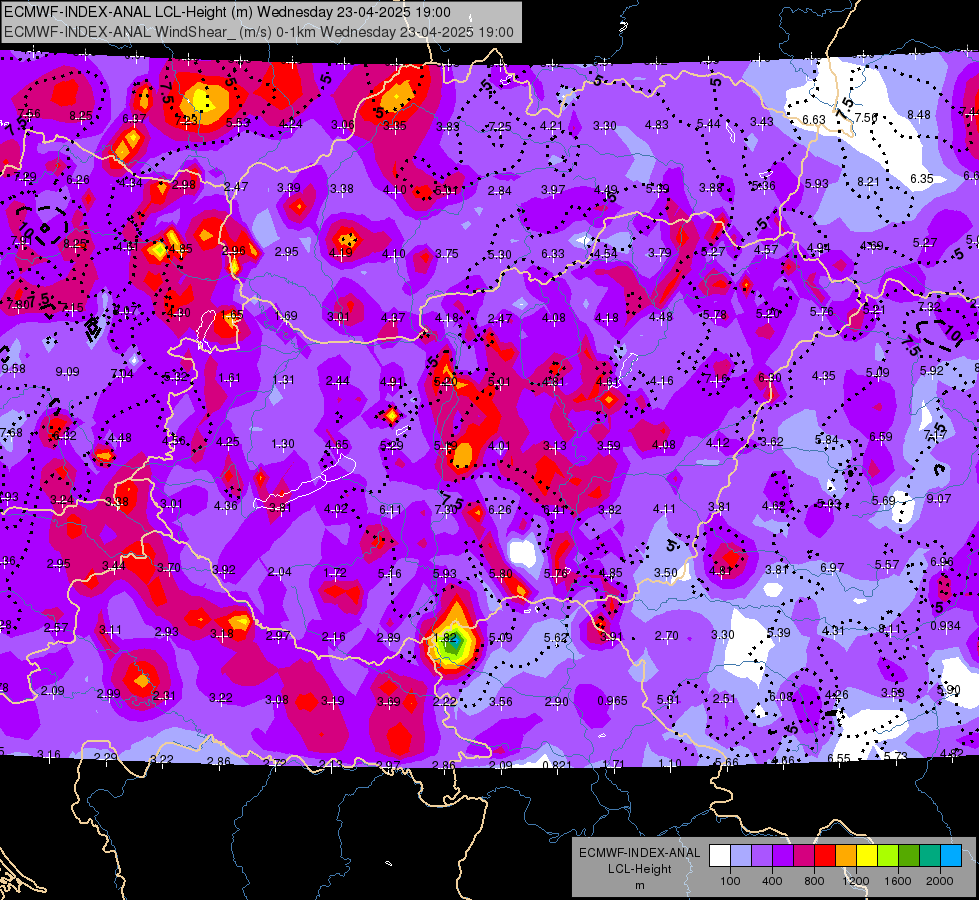Click the light lavender legend swatch
This screenshot has width=979, height=900.
click(x=741, y=856)
